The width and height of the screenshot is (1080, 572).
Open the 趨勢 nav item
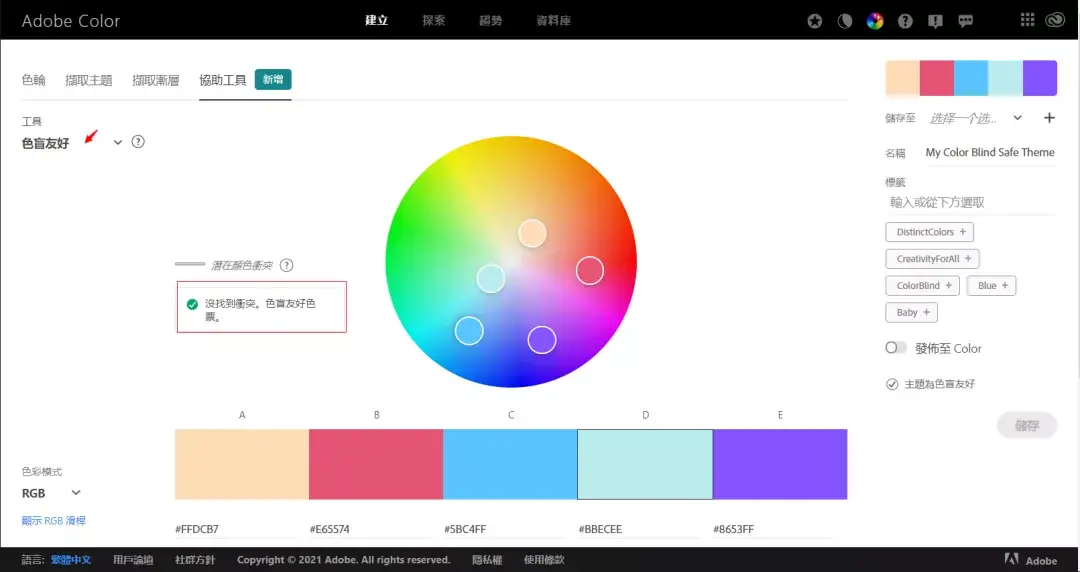click(490, 20)
